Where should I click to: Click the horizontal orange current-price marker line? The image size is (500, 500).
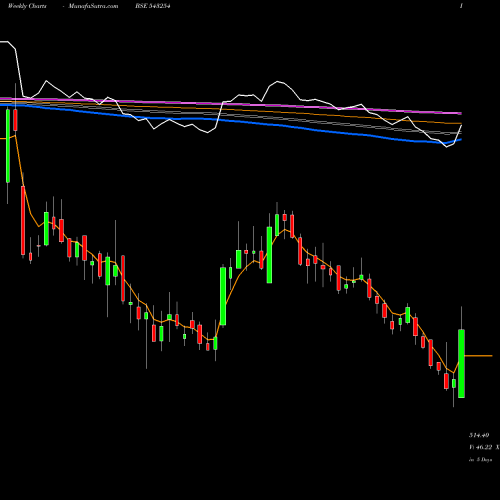click(478, 356)
